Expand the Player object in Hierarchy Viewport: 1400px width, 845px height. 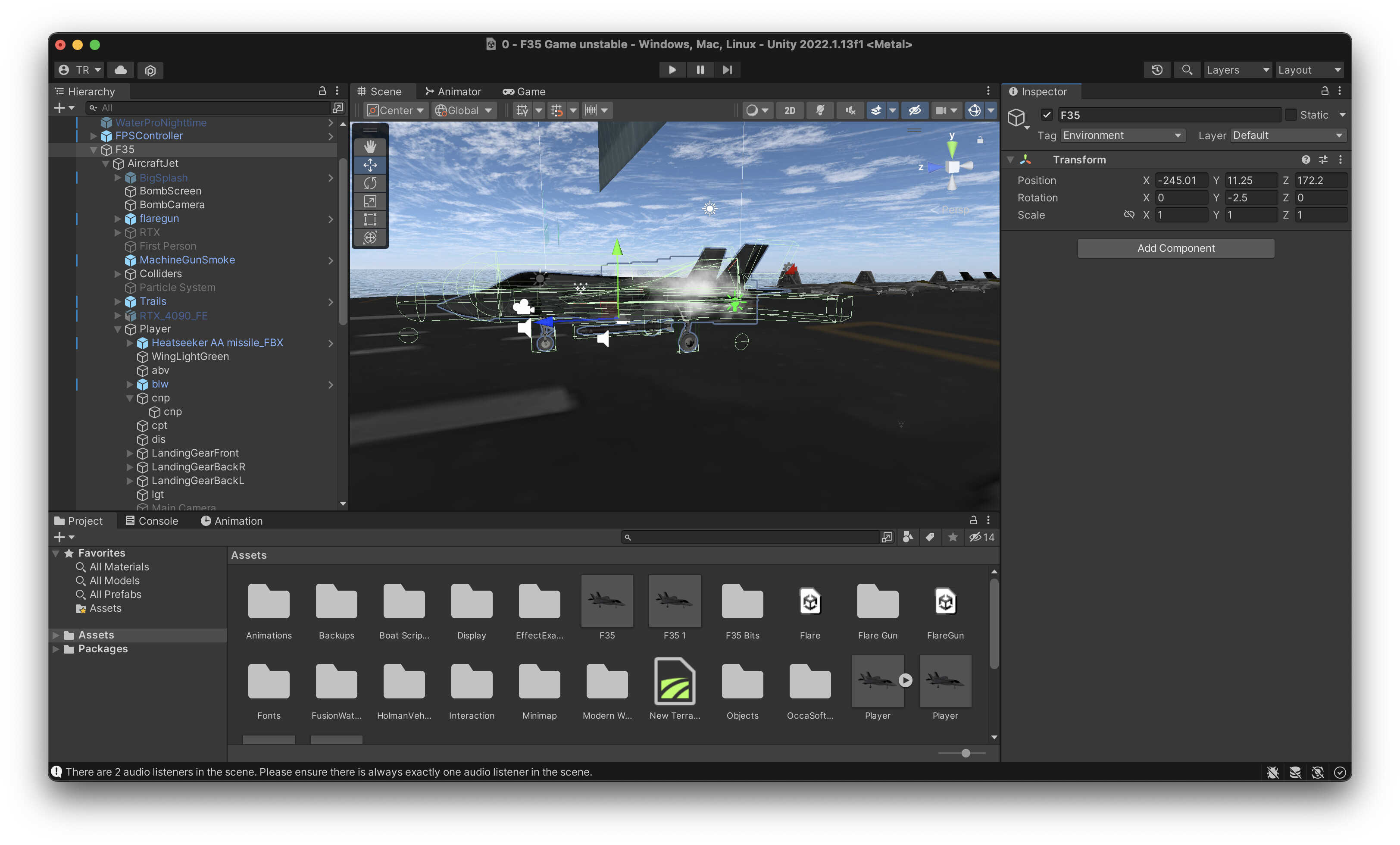tap(118, 329)
